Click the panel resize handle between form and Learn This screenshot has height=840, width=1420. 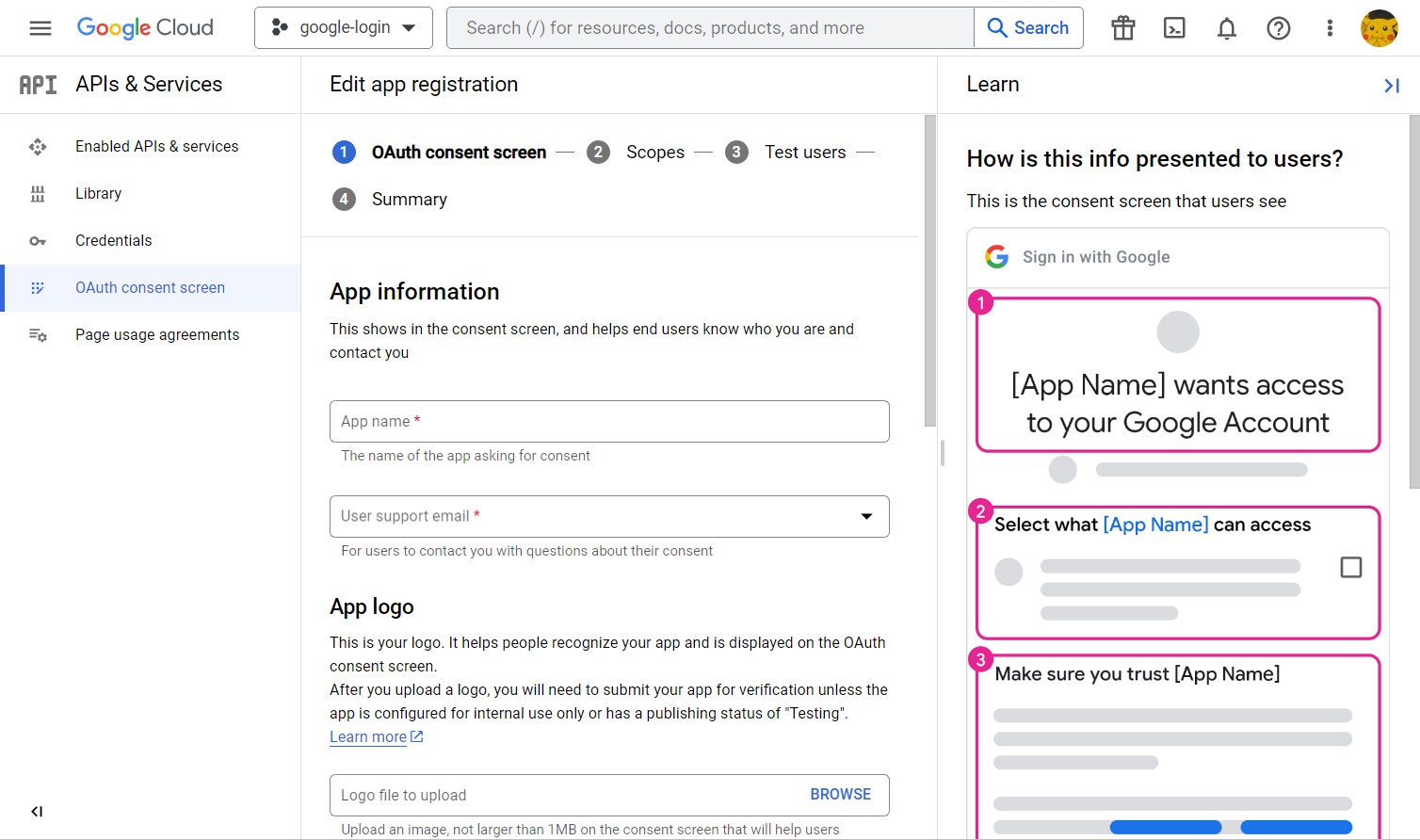[x=943, y=453]
